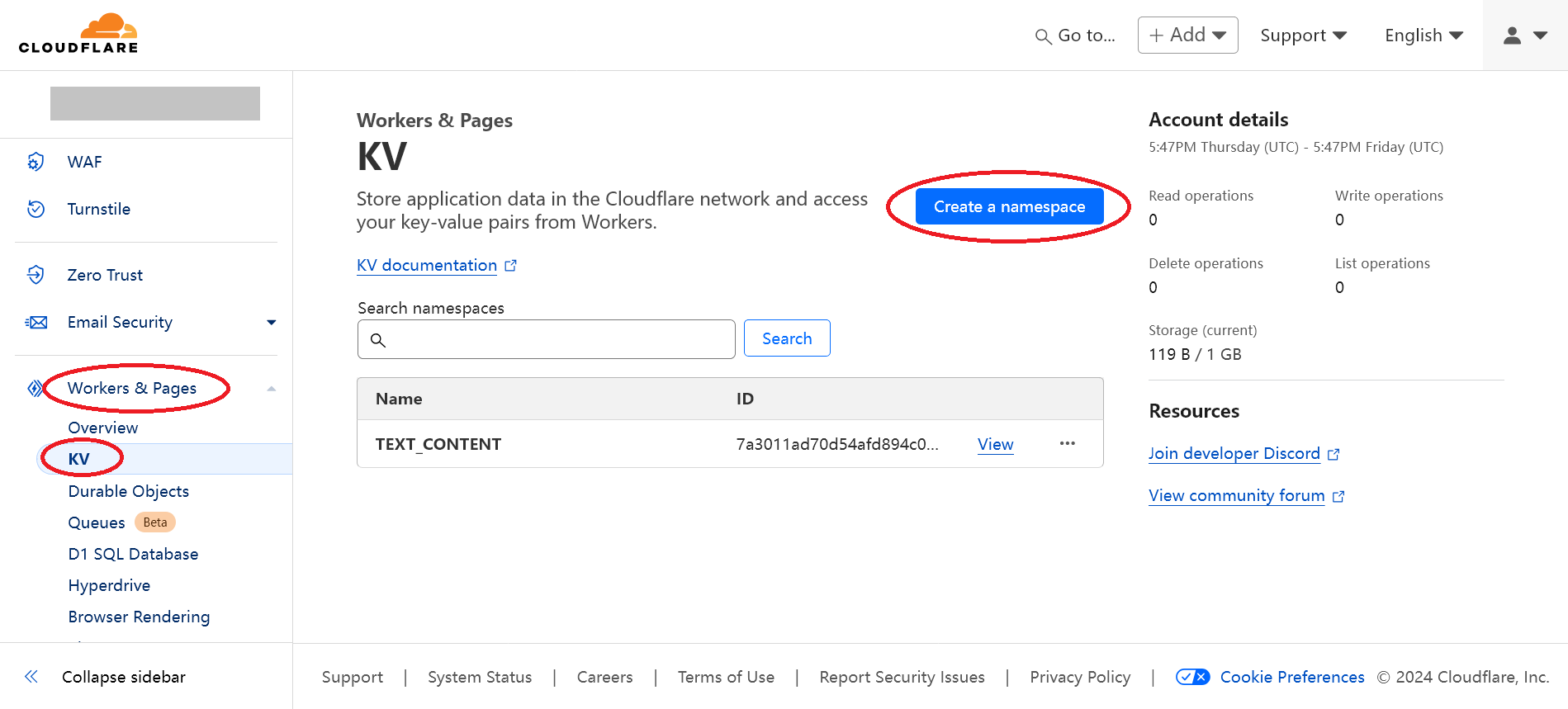Click the Zero Trust icon
This screenshot has width=1568, height=709.
pos(36,275)
